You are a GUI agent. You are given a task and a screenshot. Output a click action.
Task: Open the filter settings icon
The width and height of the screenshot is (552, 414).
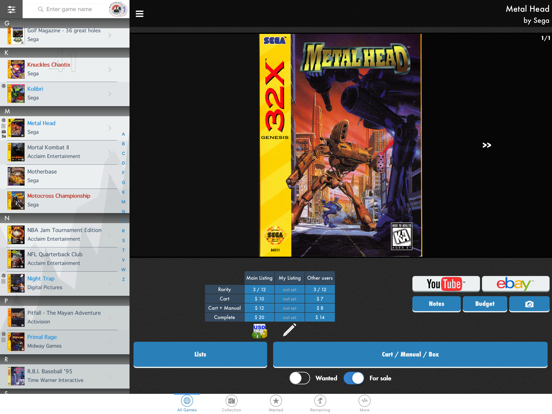pyautogui.click(x=11, y=9)
